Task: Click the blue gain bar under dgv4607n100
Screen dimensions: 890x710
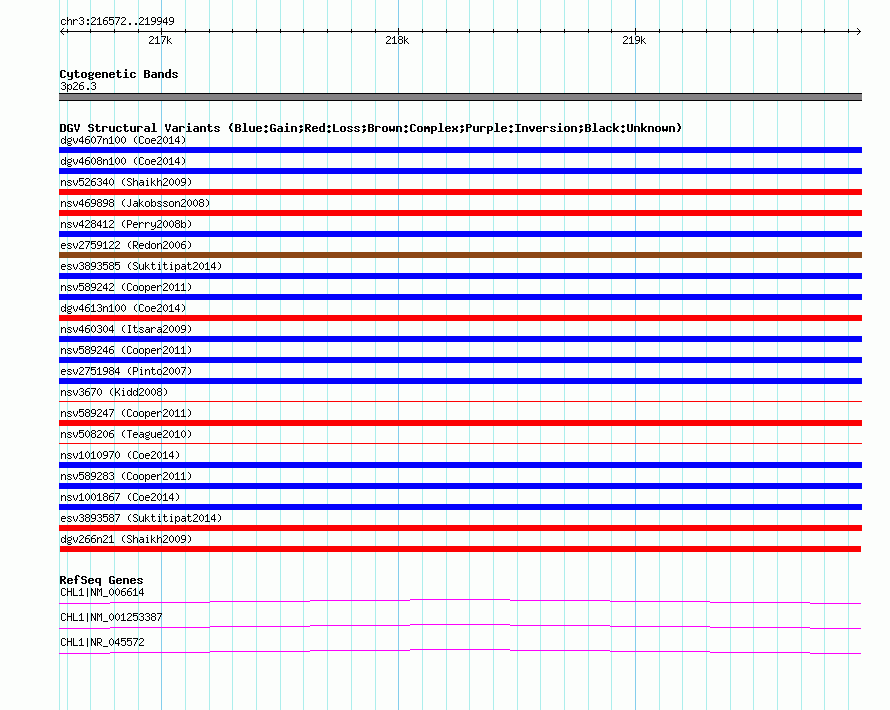Action: (460, 150)
